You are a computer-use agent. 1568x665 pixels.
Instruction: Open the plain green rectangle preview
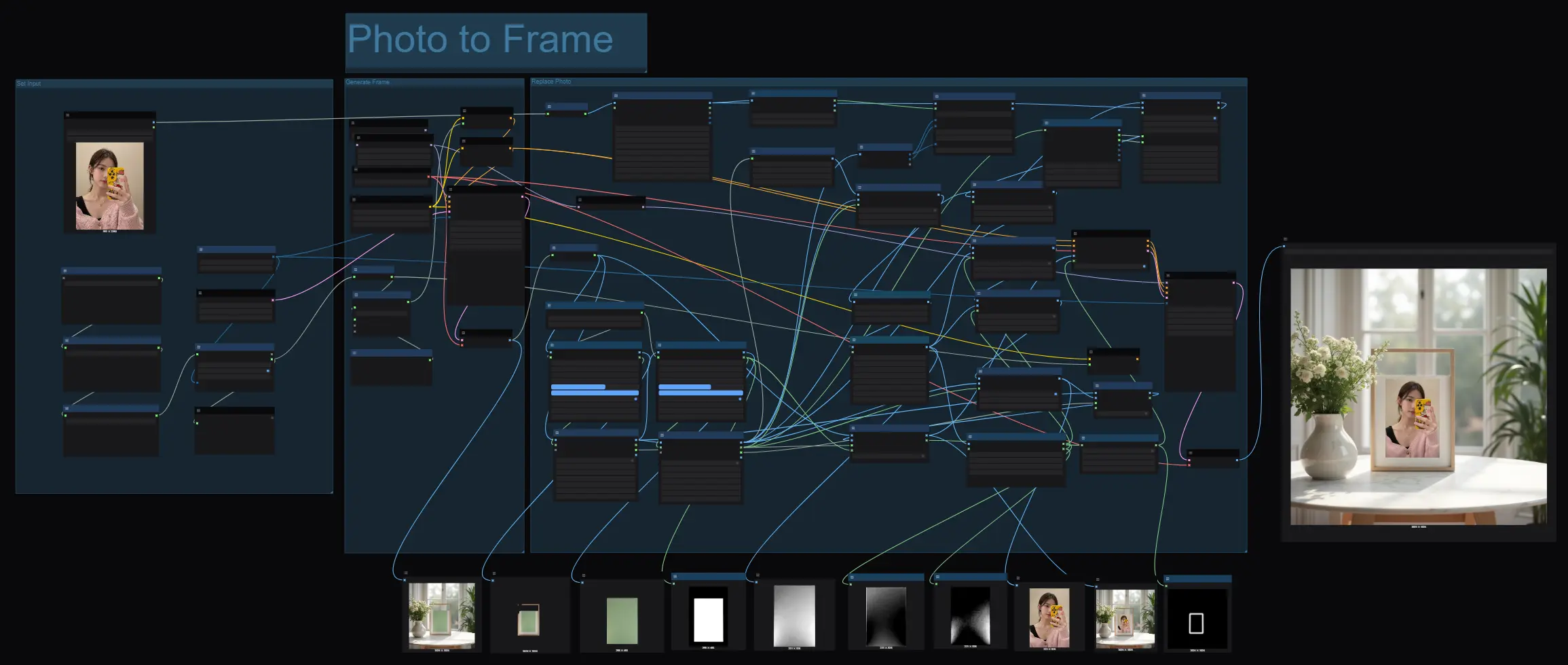click(622, 620)
